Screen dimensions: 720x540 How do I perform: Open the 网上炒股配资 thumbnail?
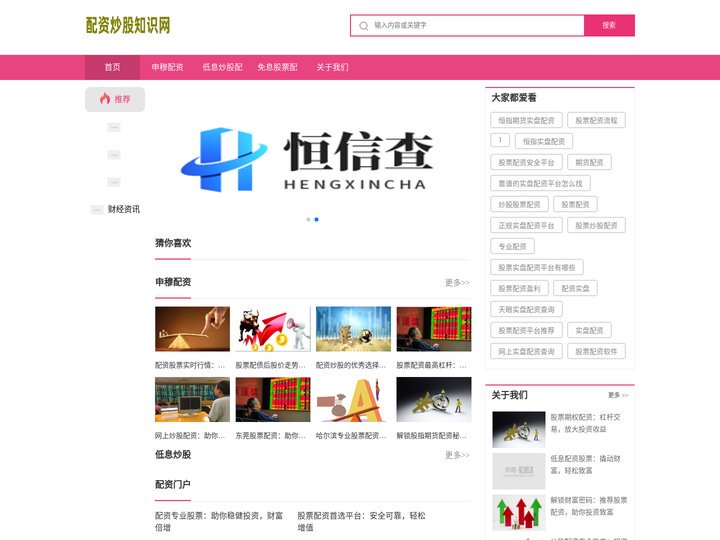[192, 399]
